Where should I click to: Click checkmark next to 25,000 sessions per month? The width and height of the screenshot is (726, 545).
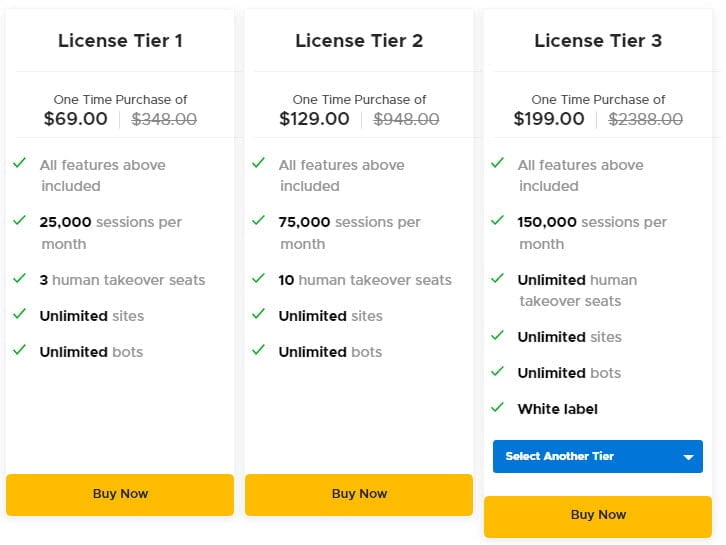pyautogui.click(x=19, y=220)
